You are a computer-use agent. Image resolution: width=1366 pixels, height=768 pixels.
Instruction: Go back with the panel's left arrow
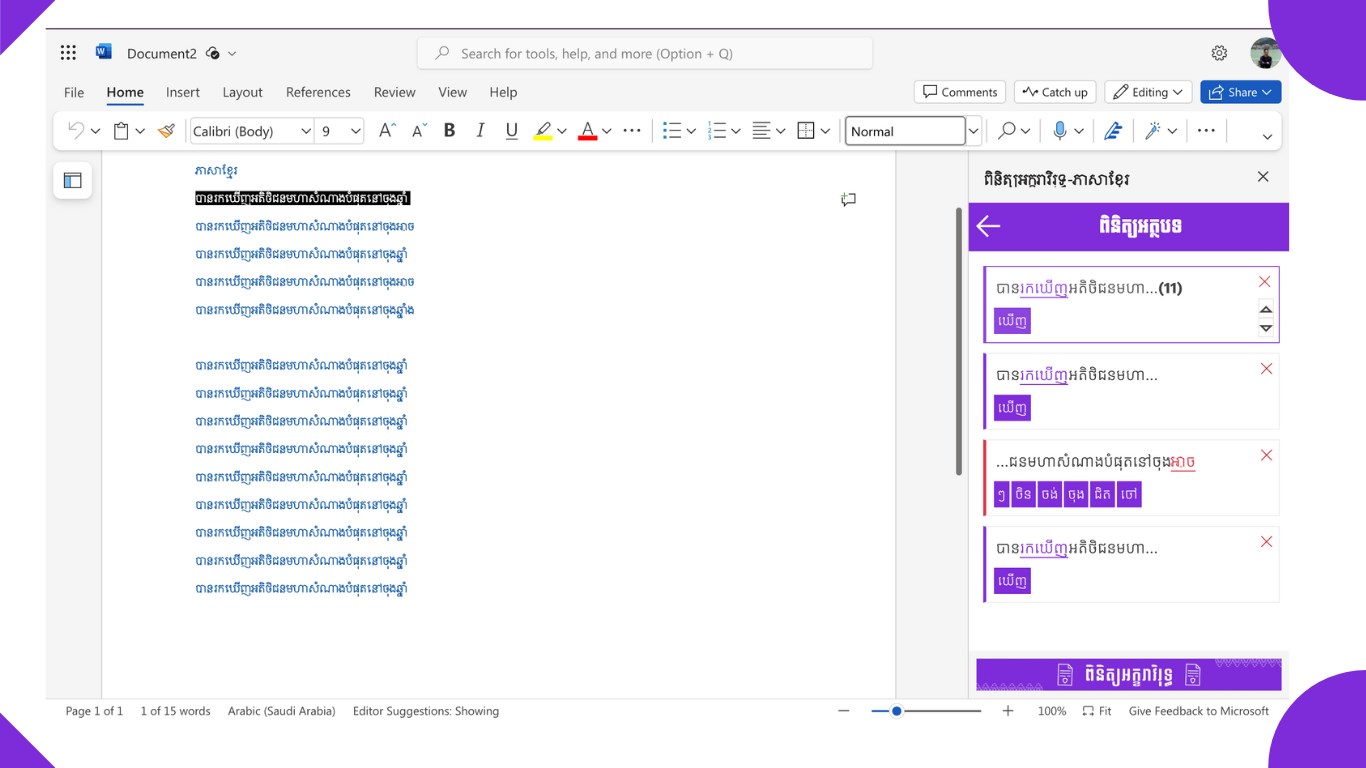(988, 226)
